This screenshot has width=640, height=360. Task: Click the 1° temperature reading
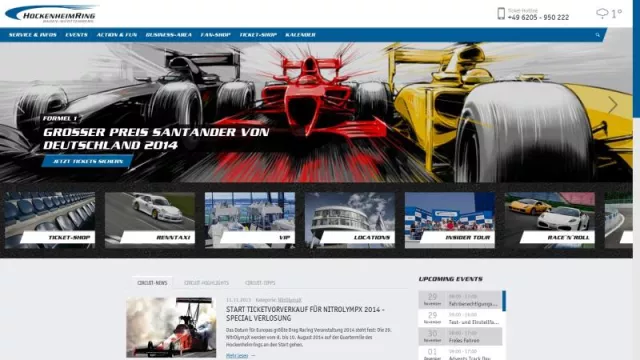tap(616, 13)
